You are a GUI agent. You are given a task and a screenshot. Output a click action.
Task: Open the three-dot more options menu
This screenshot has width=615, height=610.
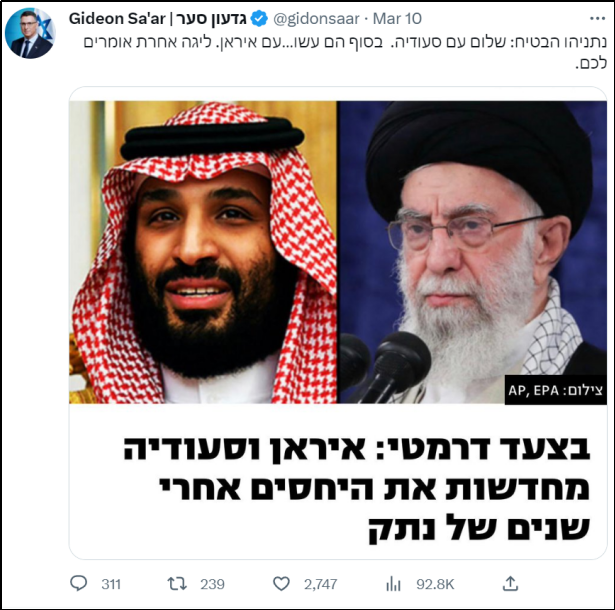click(597, 18)
